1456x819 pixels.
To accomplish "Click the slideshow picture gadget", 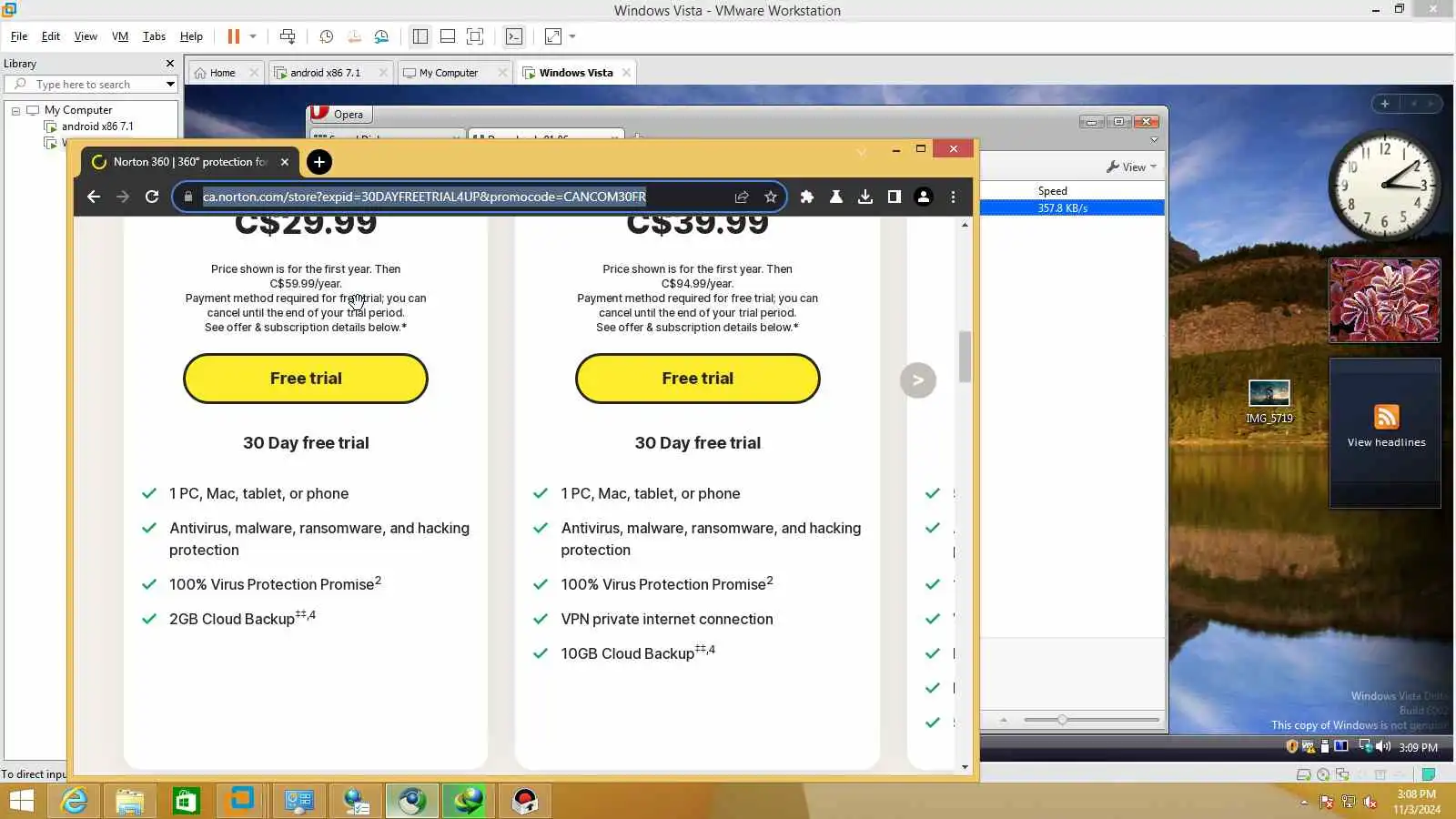I will click(x=1384, y=300).
